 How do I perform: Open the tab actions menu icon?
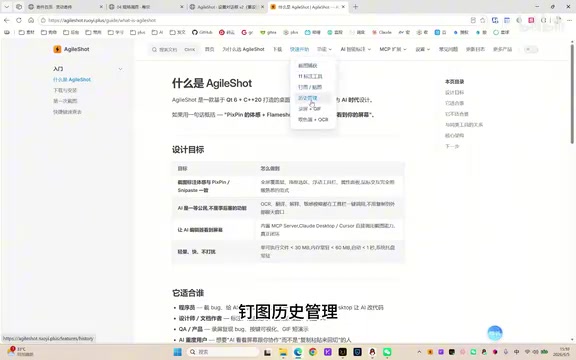coord(19,7)
